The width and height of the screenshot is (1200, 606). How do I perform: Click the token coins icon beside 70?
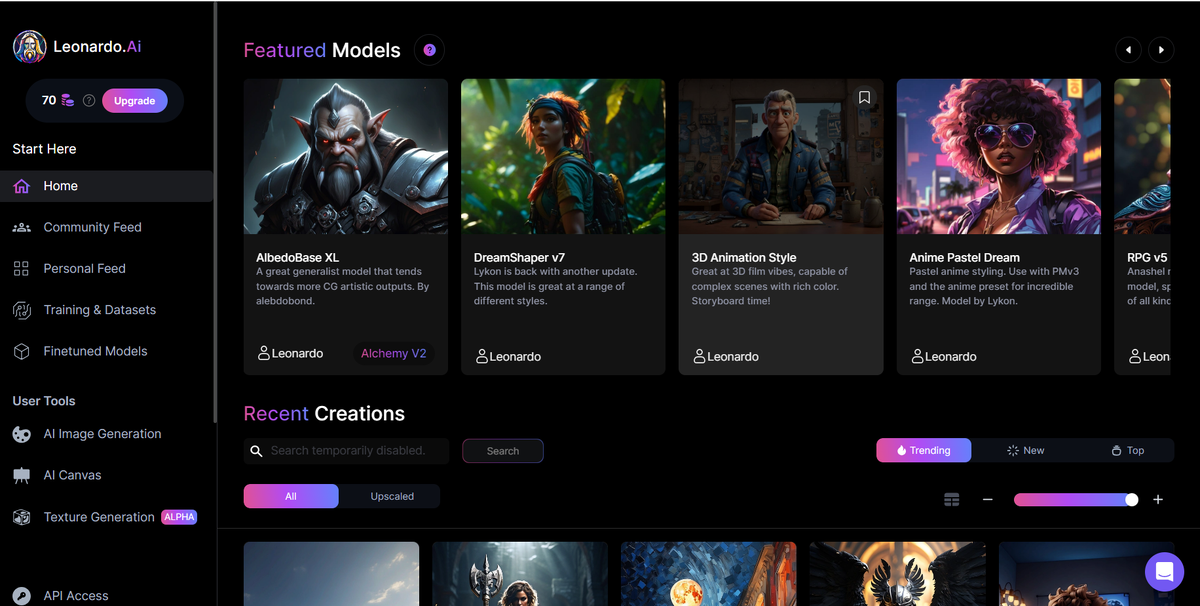tap(68, 100)
